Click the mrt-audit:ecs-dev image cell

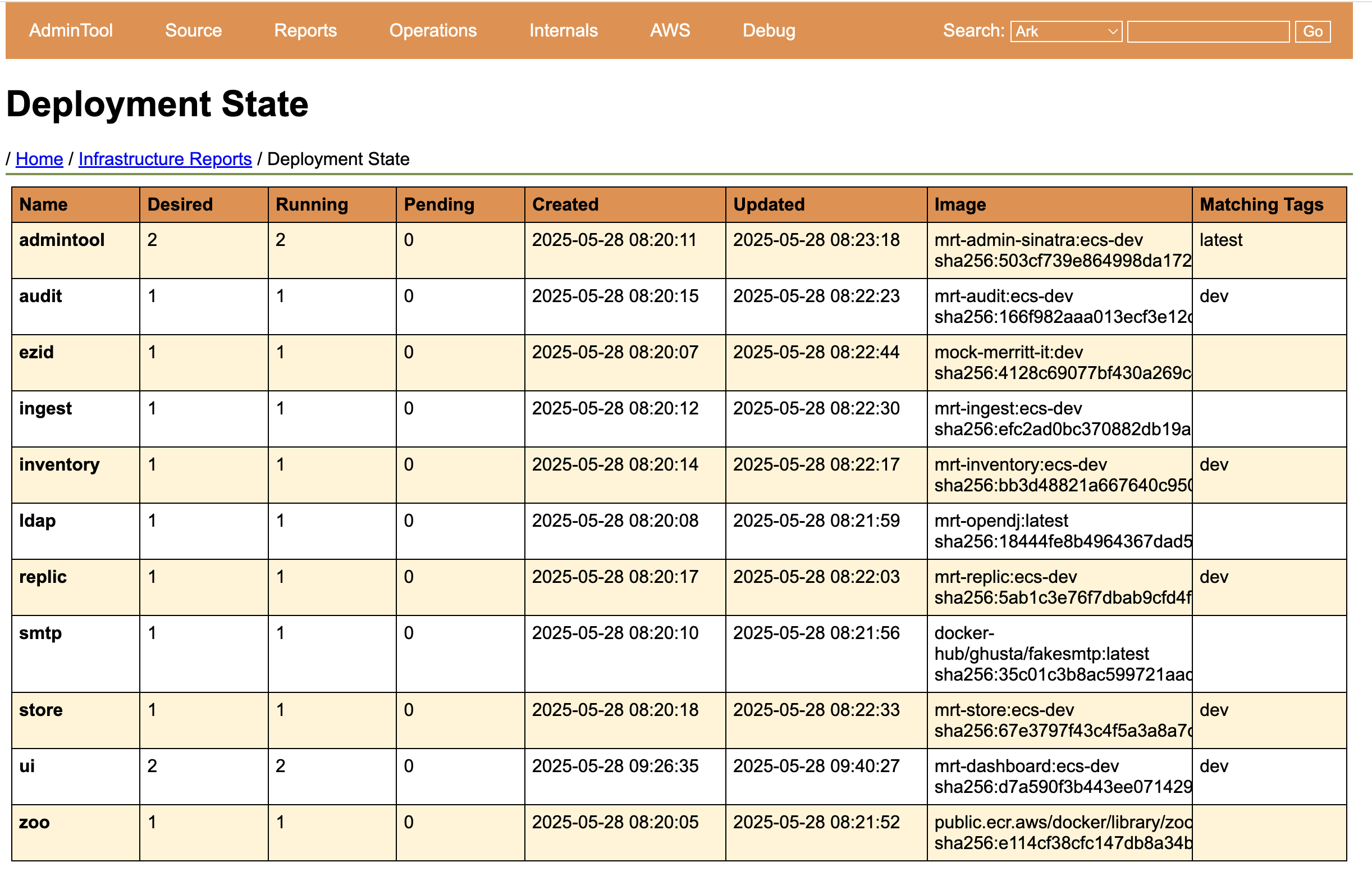1059,307
